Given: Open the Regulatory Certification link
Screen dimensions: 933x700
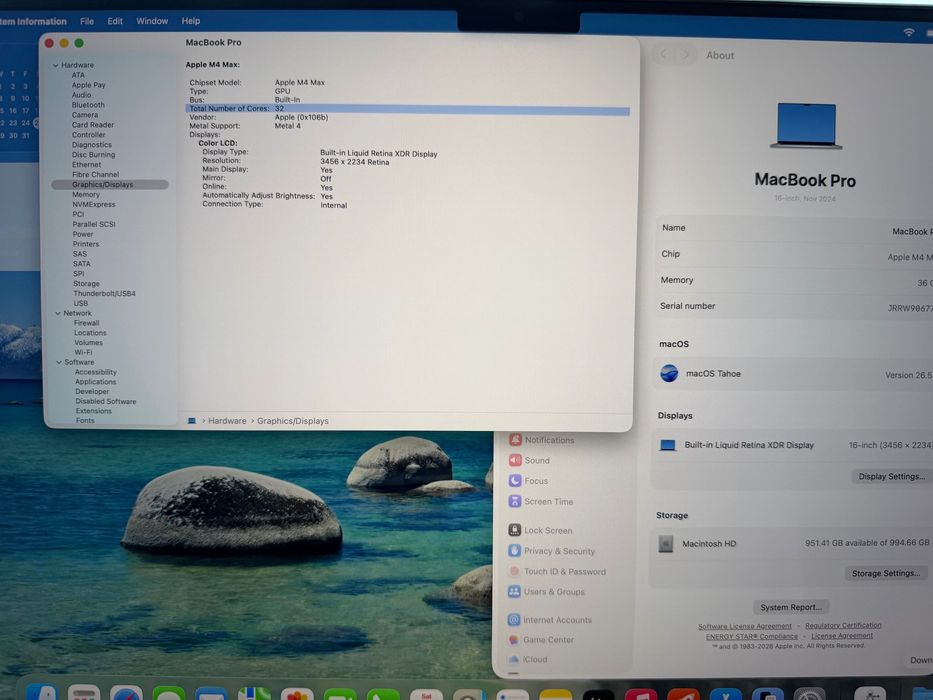Looking at the screenshot, I should 843,626.
